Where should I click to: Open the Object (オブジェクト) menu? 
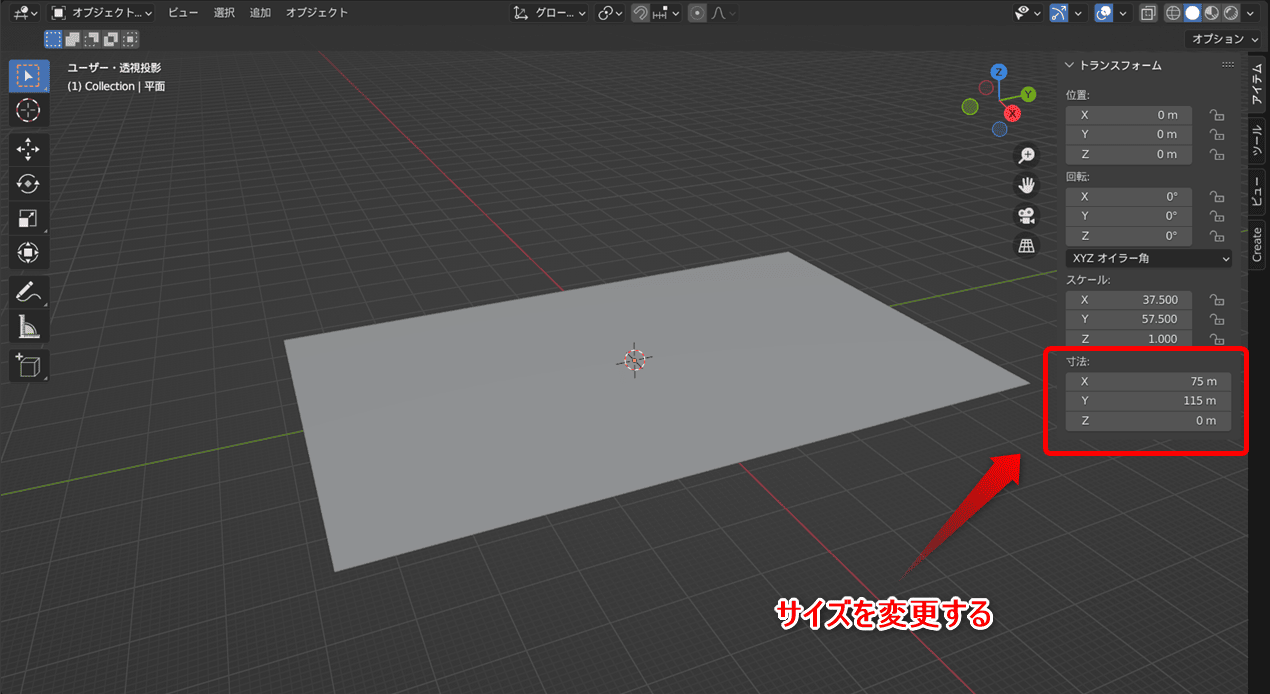coord(317,13)
